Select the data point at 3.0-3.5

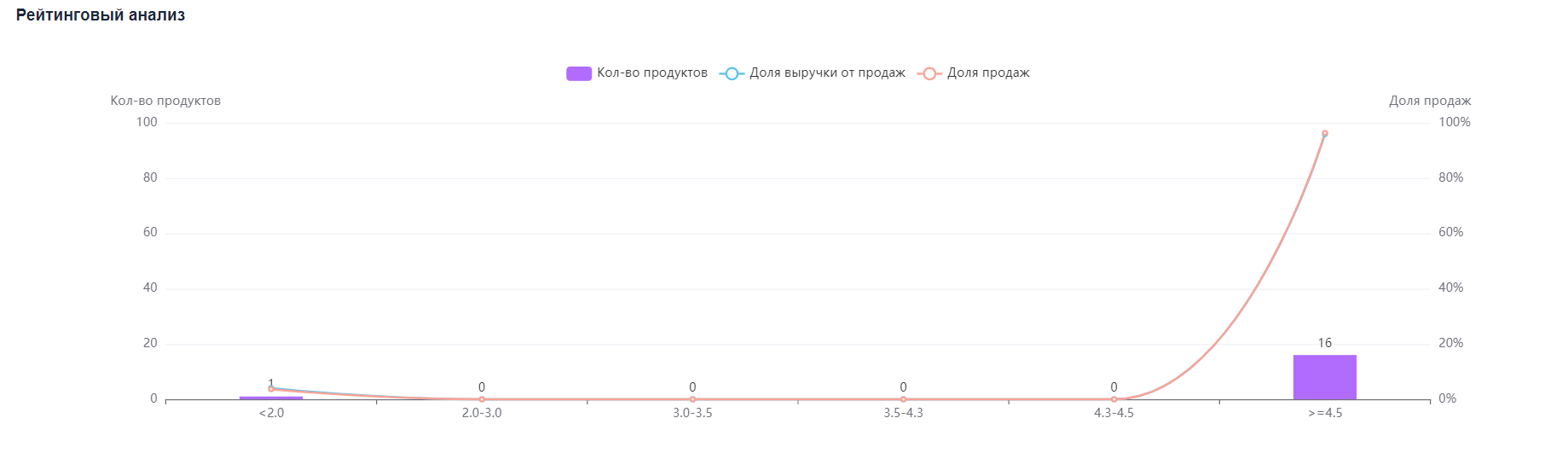coord(692,399)
